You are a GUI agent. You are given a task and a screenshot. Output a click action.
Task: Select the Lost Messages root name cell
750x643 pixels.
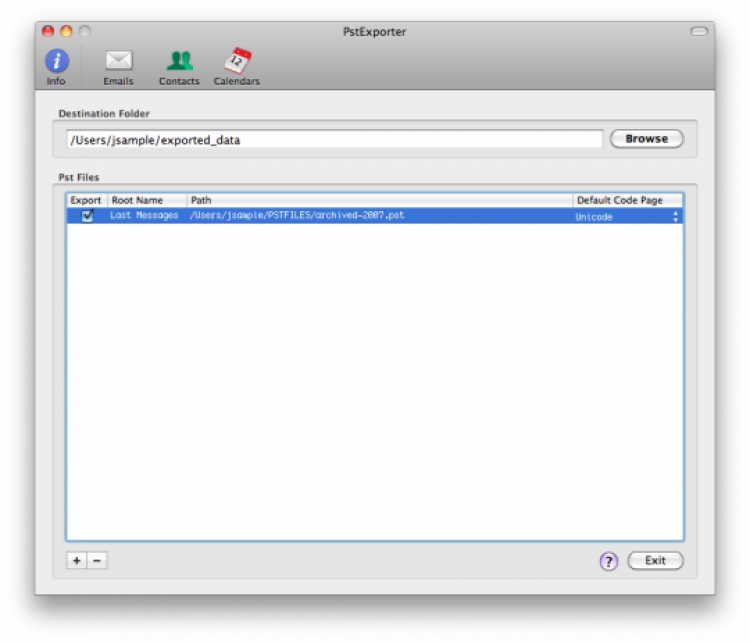pos(144,216)
